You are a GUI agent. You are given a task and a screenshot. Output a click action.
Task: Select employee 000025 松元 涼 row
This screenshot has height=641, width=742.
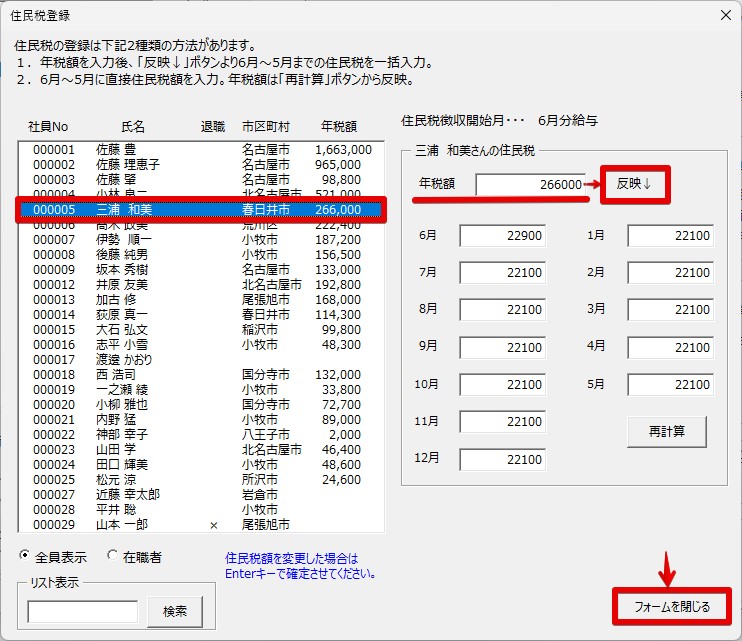point(201,480)
